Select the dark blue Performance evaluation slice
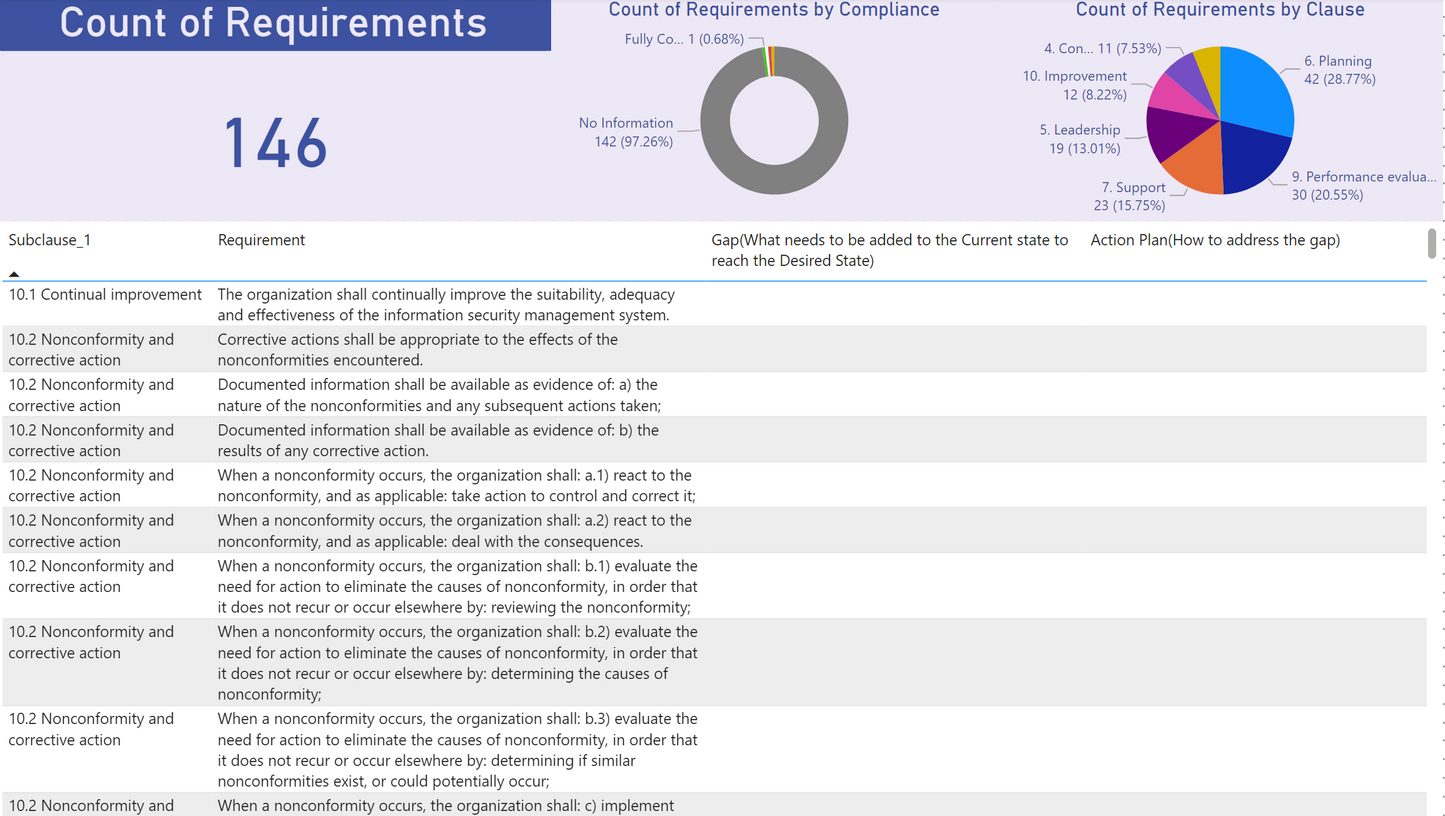This screenshot has width=1445, height=816. click(x=1252, y=156)
